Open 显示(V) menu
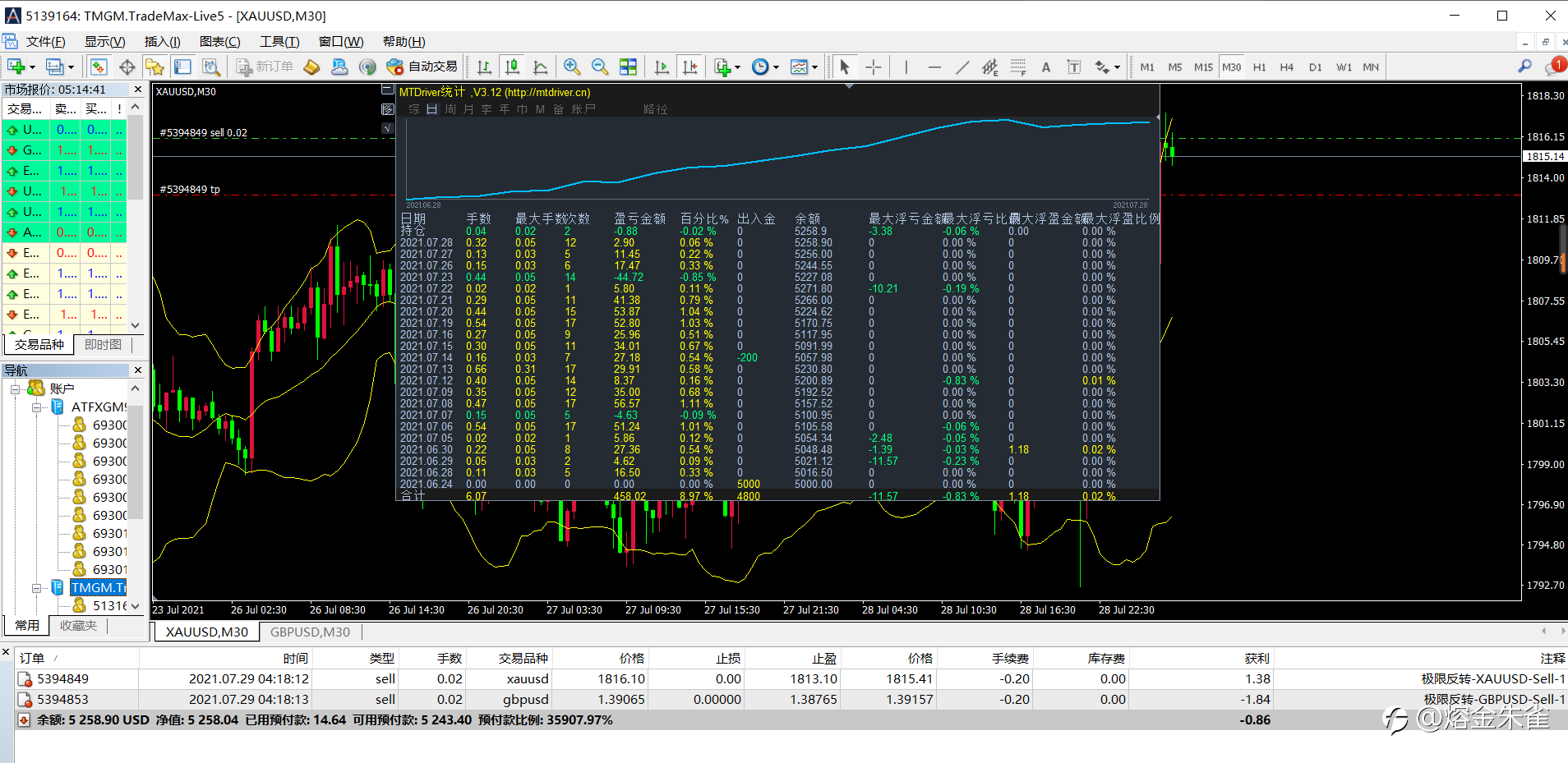The width and height of the screenshot is (1568, 763). click(104, 42)
